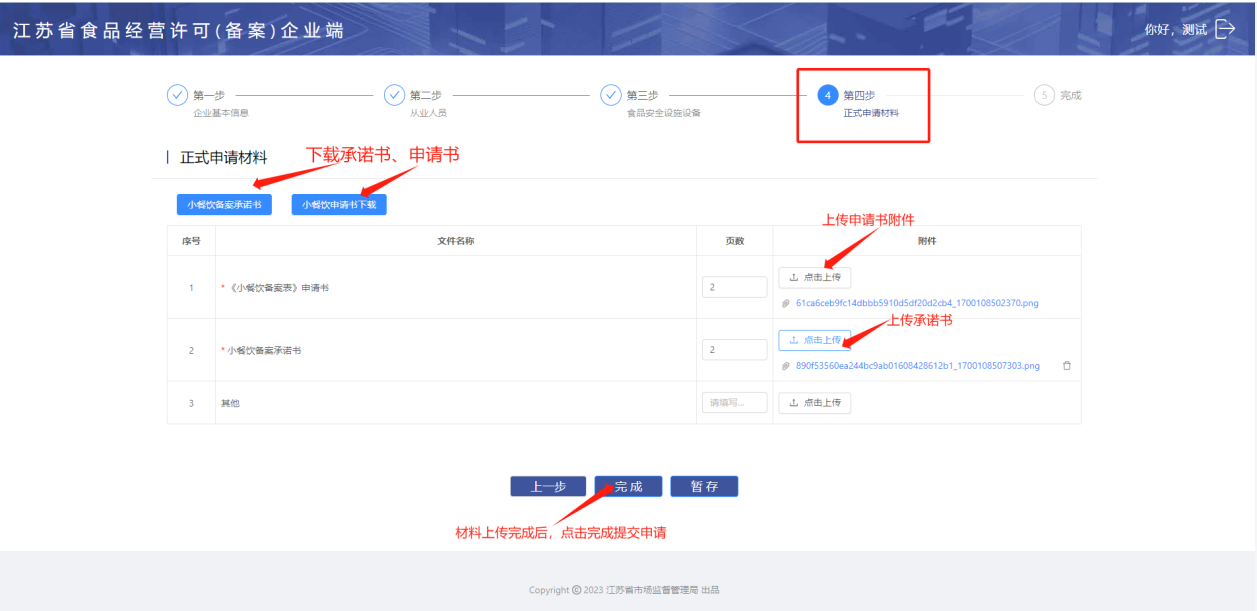The height and width of the screenshot is (611, 1257).
Task: Click the empty 页数 field for 其他
Action: click(x=734, y=403)
